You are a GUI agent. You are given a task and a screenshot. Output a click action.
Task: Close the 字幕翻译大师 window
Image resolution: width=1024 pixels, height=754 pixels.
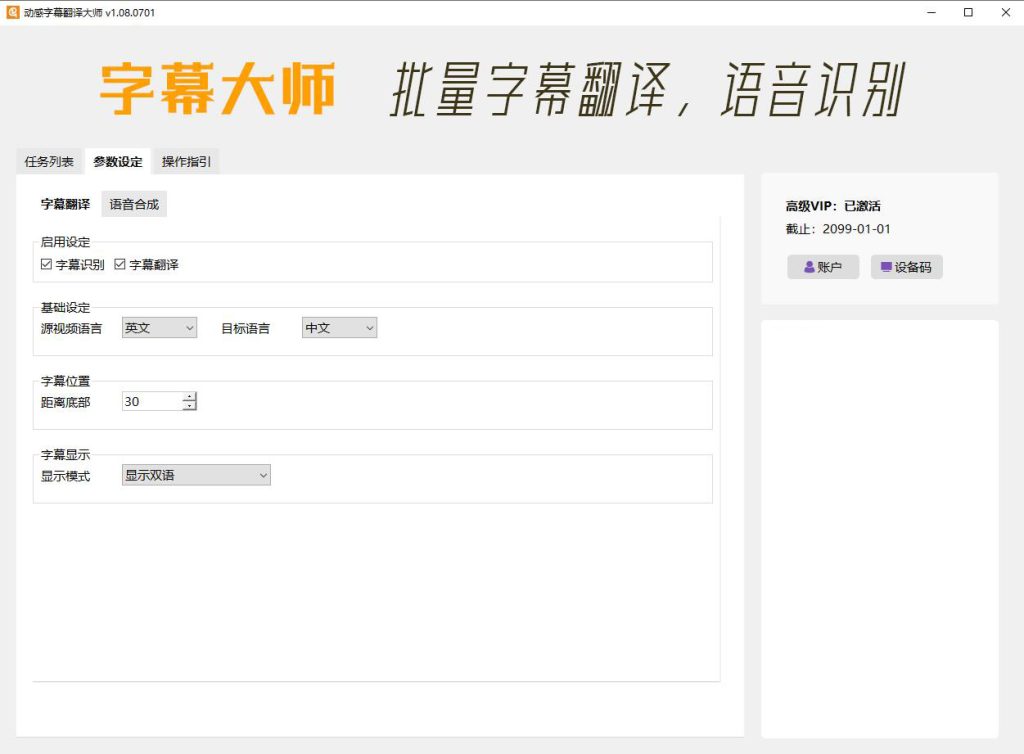1006,12
